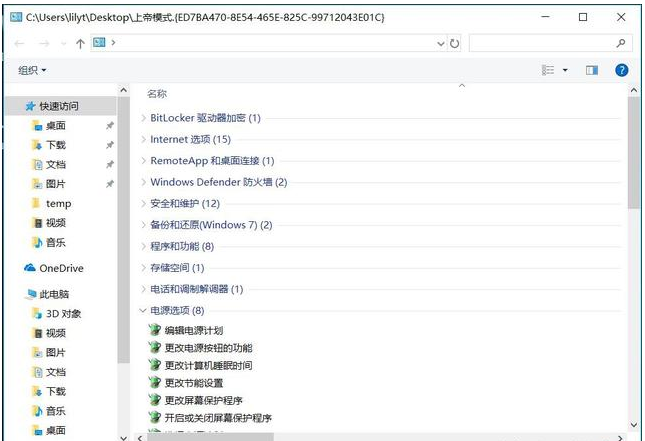
Task: Open pinned 下载 under quick access
Action: (x=56, y=145)
